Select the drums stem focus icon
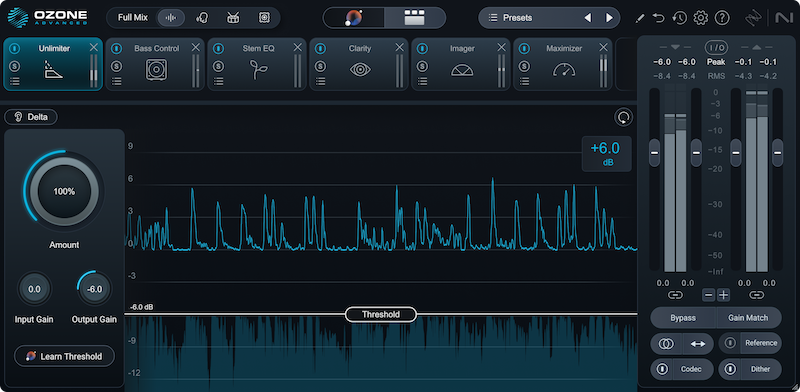The height and width of the screenshot is (392, 800). tap(233, 18)
